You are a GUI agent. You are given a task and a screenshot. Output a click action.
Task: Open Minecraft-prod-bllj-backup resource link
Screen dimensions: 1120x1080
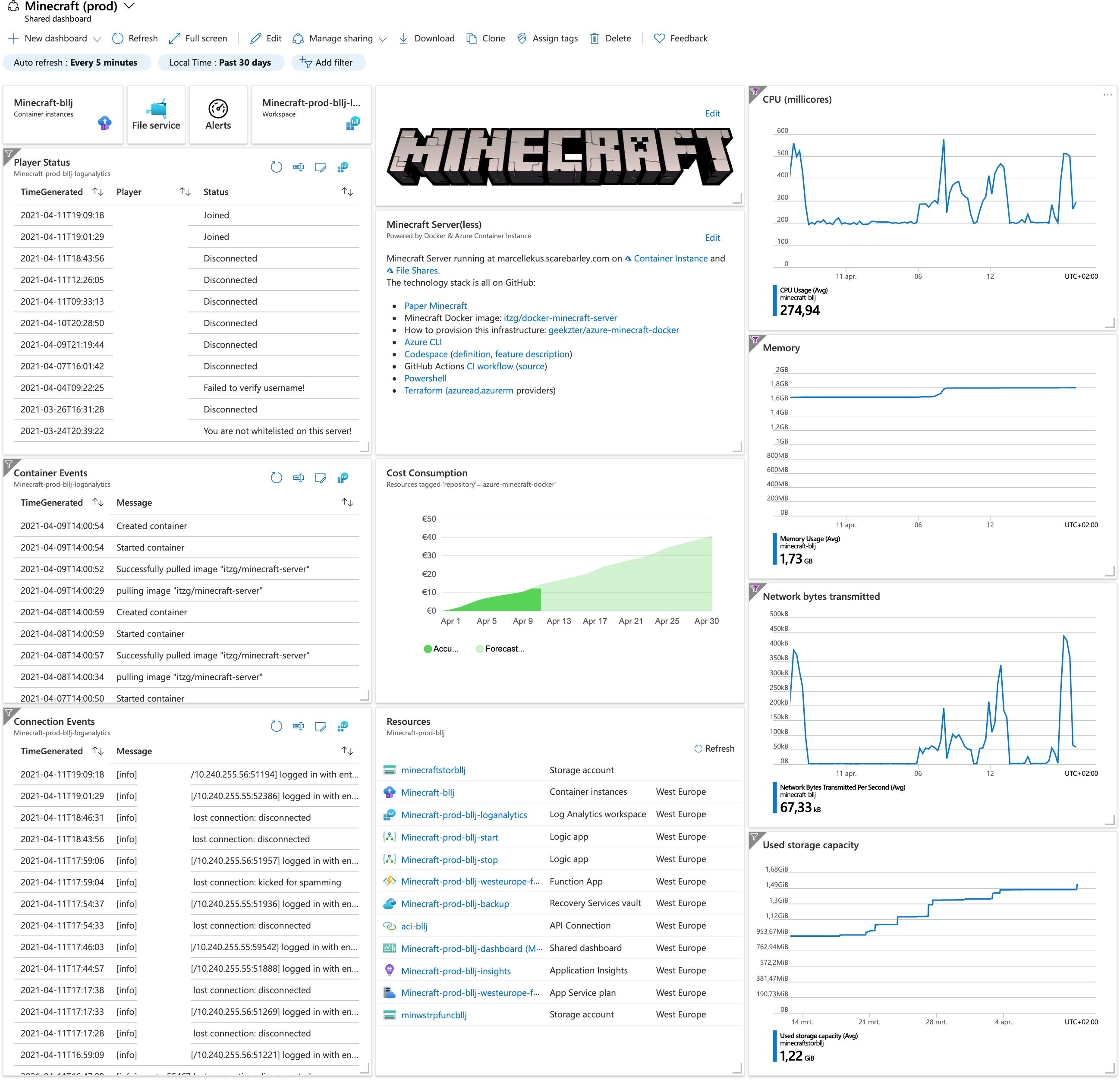(x=455, y=904)
